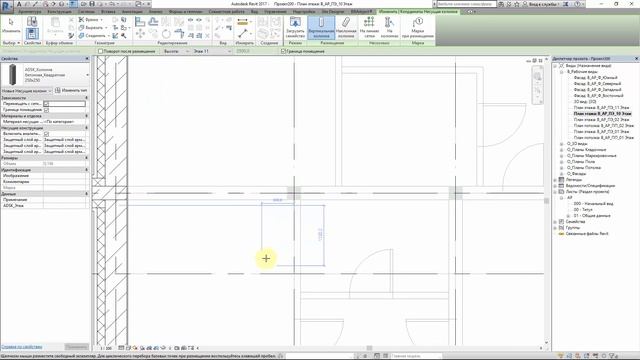Select the Move tool in Modify panel
This screenshot has height=360, width=640.
[140, 34]
